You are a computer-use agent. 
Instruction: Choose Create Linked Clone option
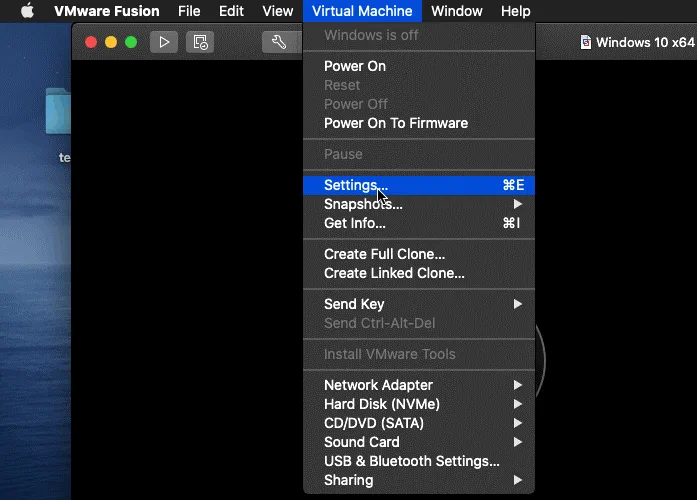pos(394,273)
